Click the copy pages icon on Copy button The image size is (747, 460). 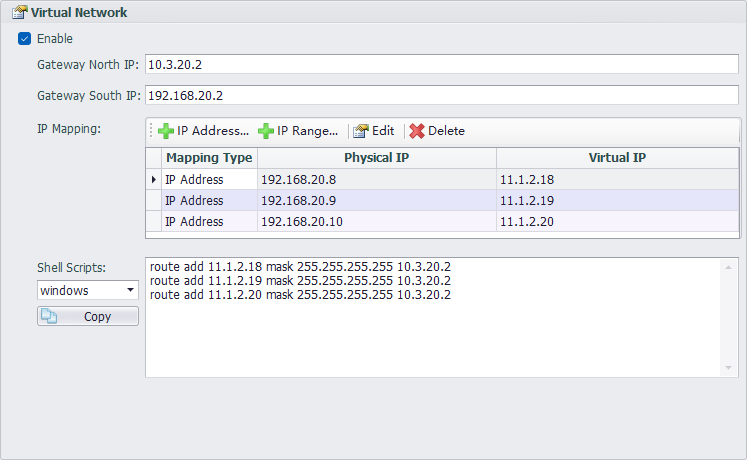(49, 316)
